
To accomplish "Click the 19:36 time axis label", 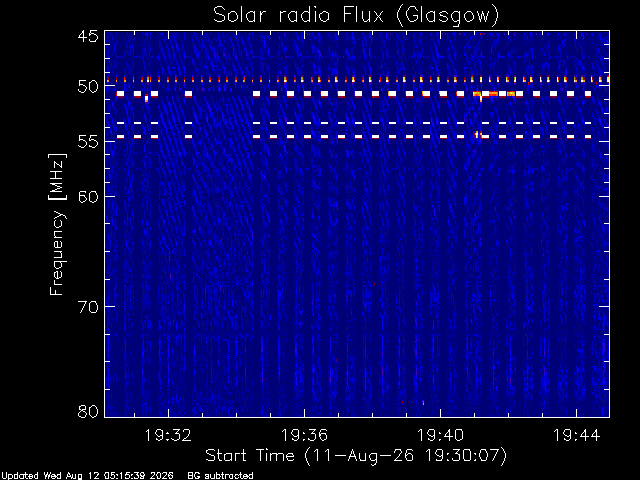I will [304, 435].
